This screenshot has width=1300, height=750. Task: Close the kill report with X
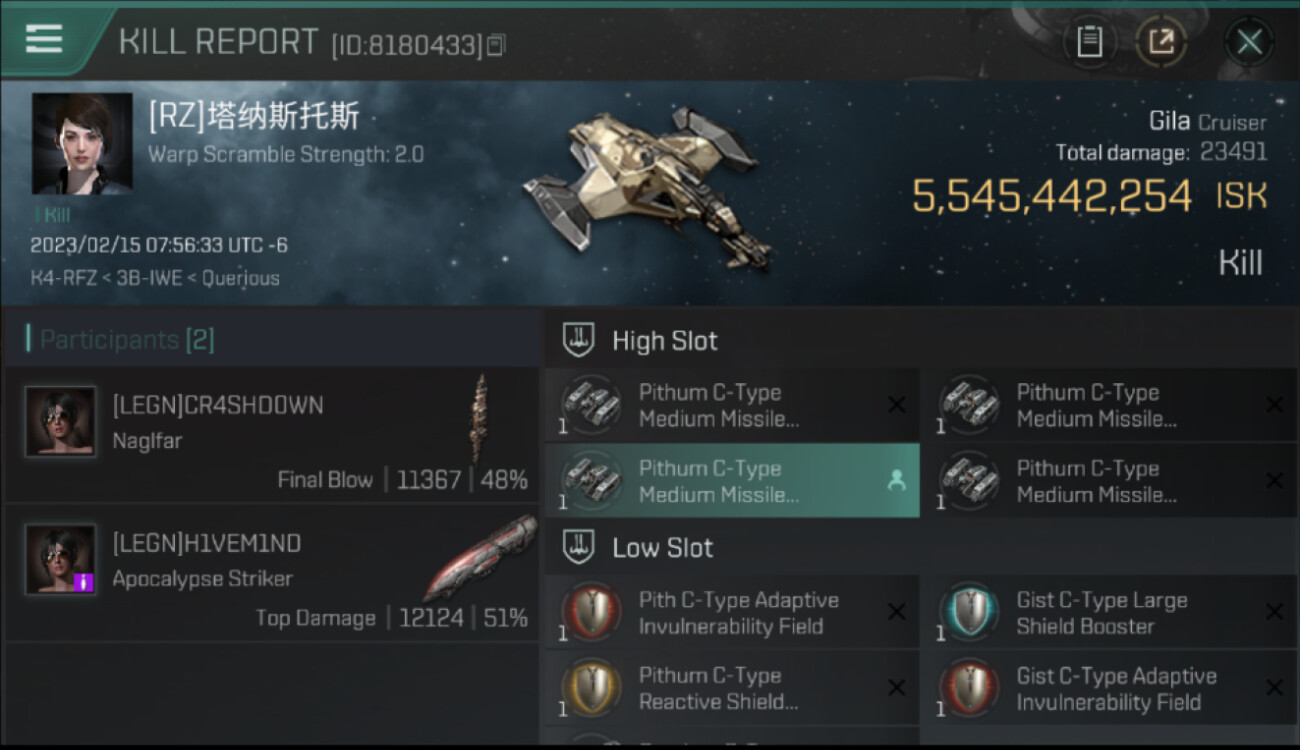pyautogui.click(x=1249, y=42)
